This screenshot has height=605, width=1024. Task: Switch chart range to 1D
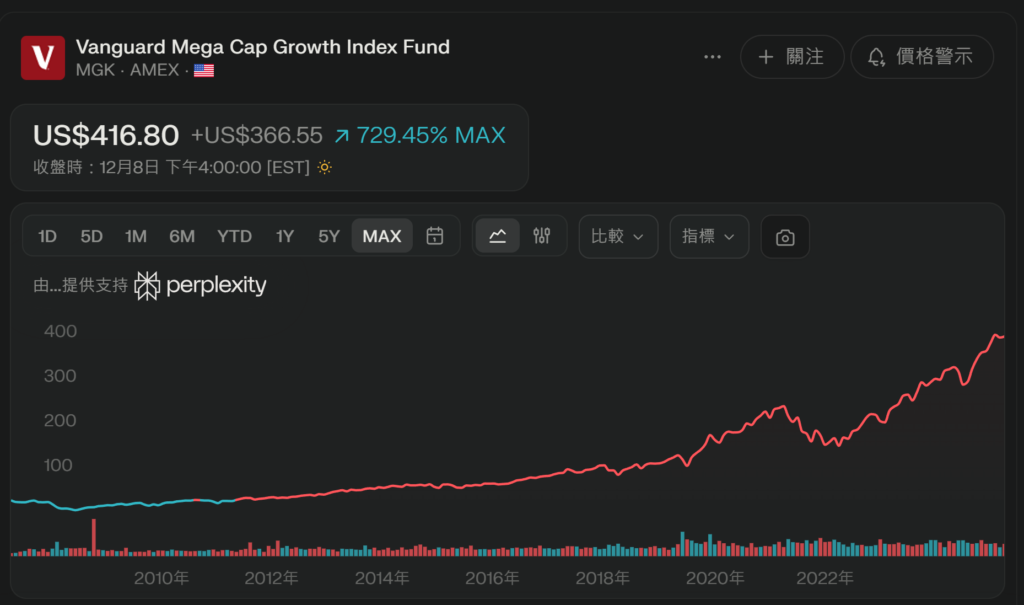[x=47, y=236]
